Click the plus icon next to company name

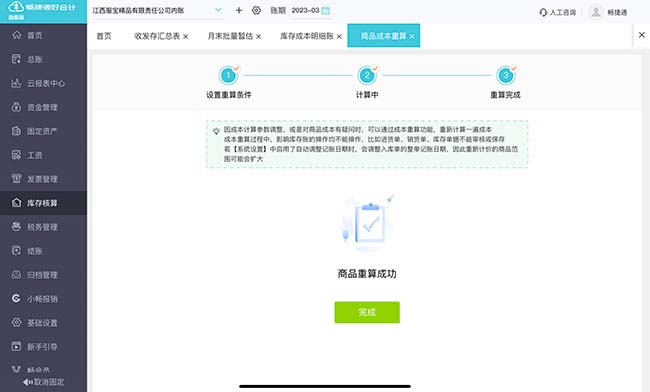pyautogui.click(x=239, y=10)
